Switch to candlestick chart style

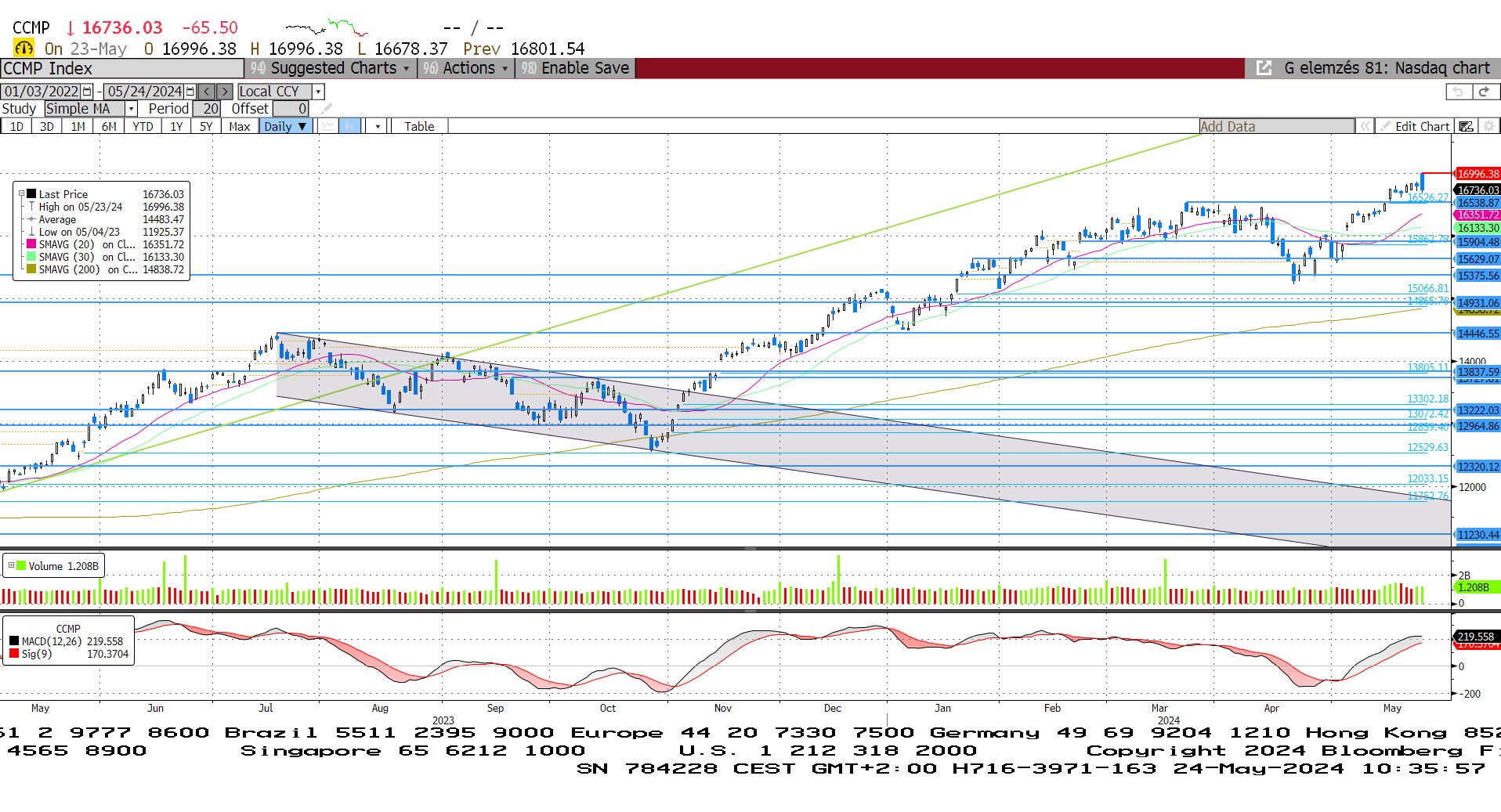coord(350,126)
